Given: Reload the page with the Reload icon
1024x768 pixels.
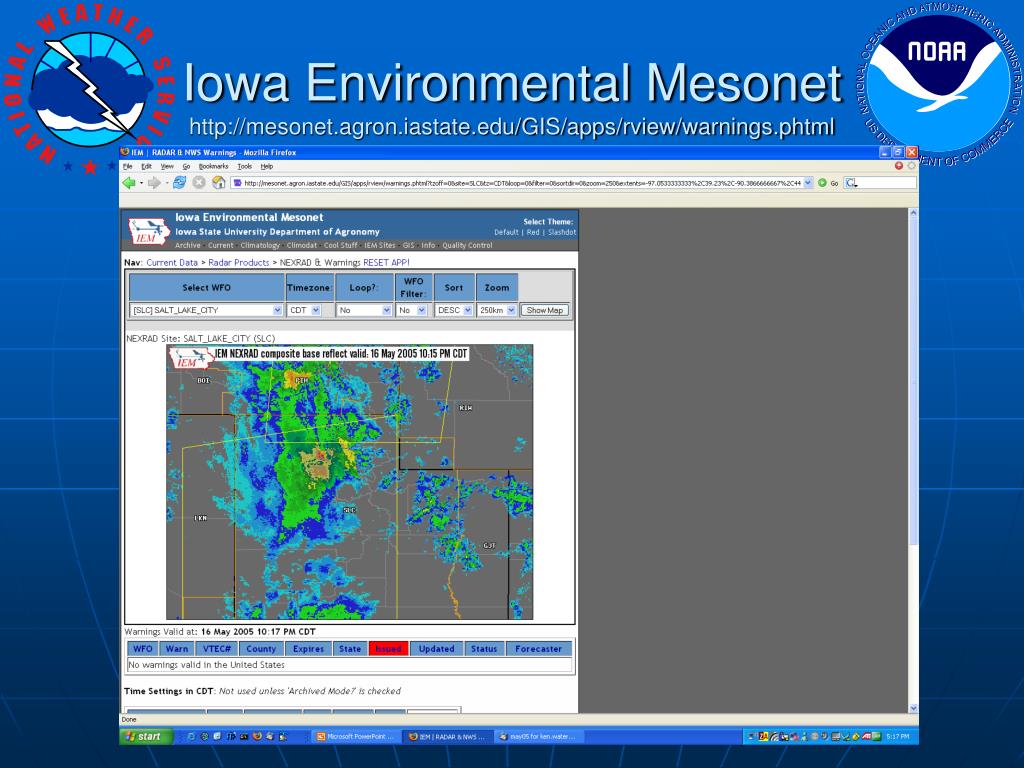Looking at the screenshot, I should (179, 183).
